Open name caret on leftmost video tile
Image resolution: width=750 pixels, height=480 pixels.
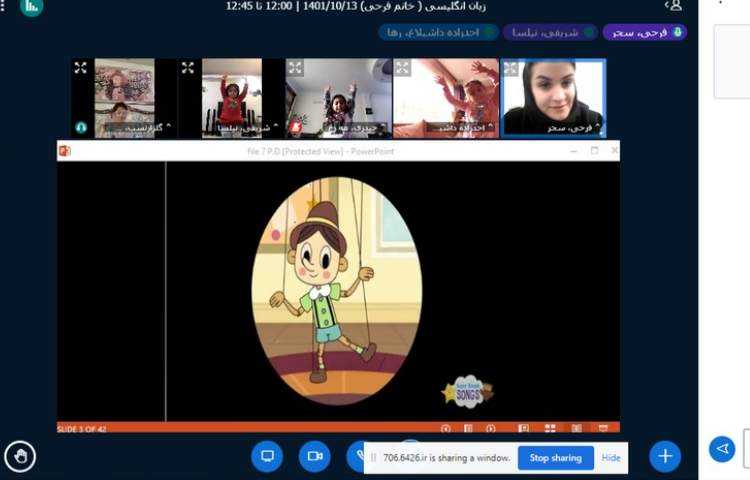168,126
